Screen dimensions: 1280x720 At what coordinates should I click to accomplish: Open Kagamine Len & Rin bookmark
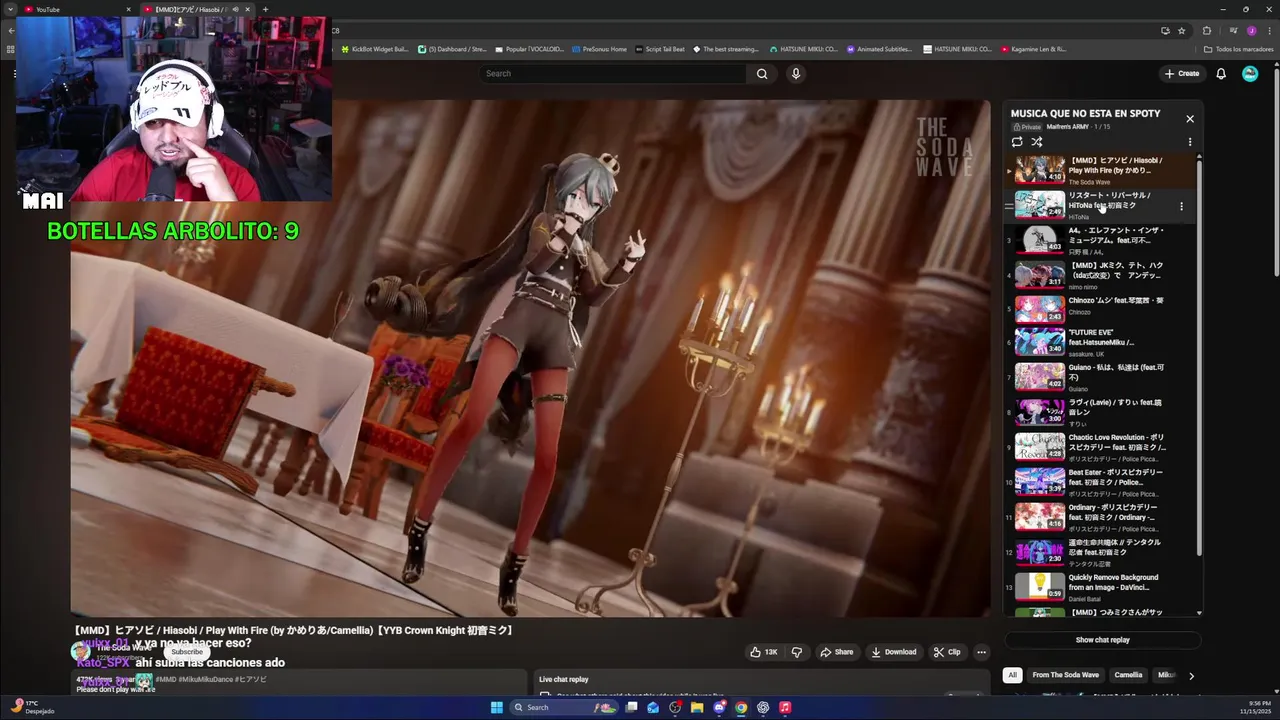coord(1033,49)
